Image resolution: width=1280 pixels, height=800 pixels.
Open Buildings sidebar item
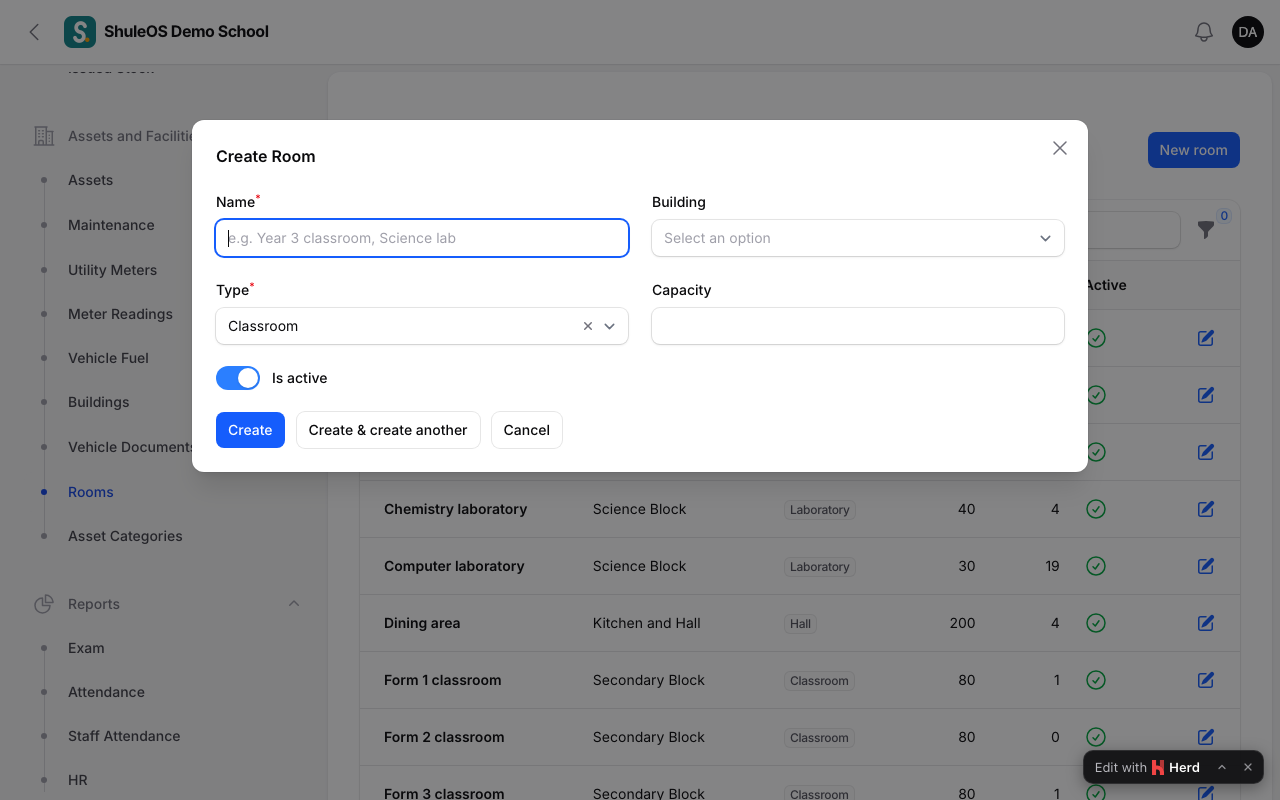click(98, 402)
